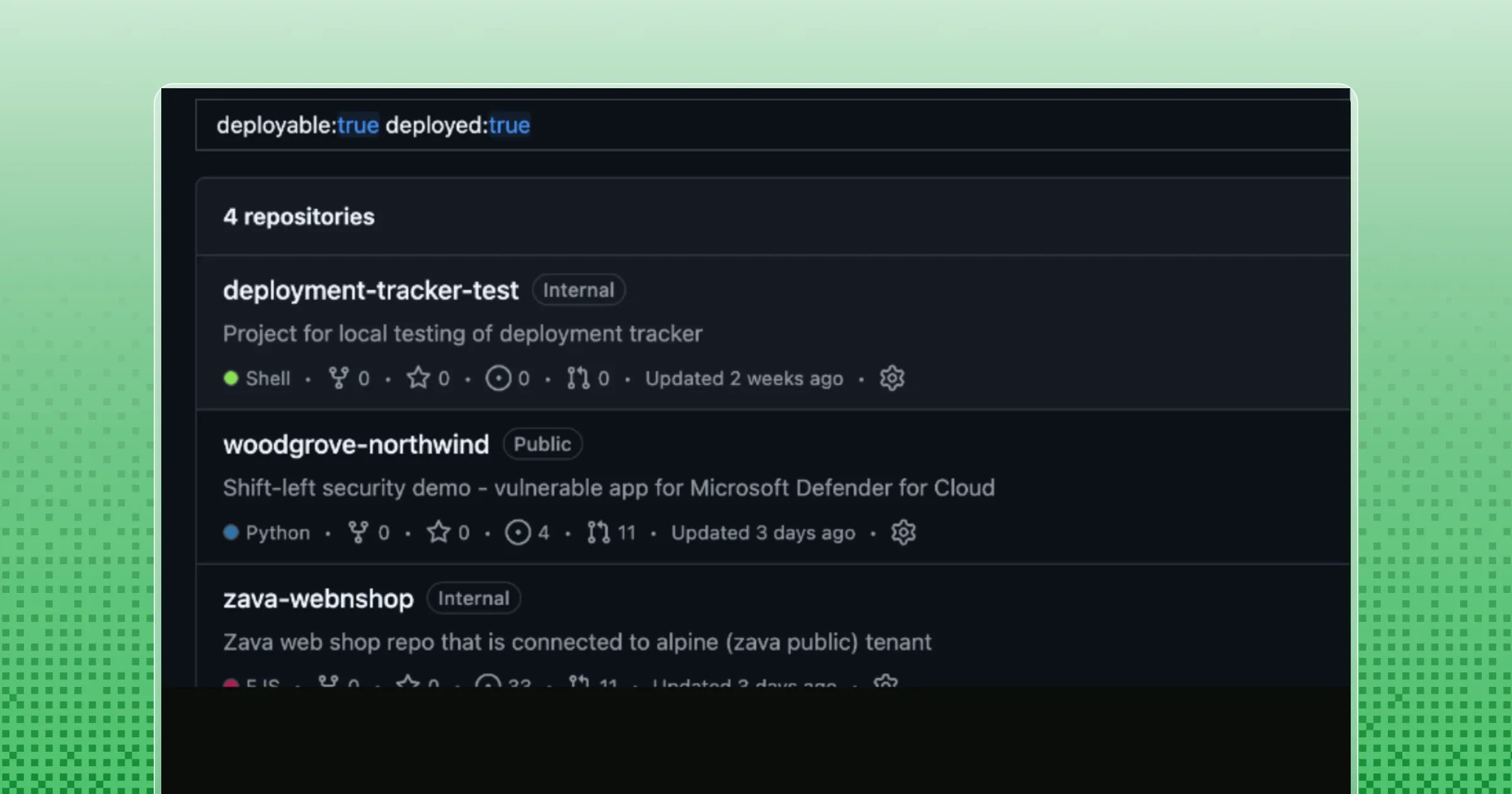The height and width of the screenshot is (794, 1512).
Task: Open the fork count for zava-webnshop
Action: [x=330, y=682]
